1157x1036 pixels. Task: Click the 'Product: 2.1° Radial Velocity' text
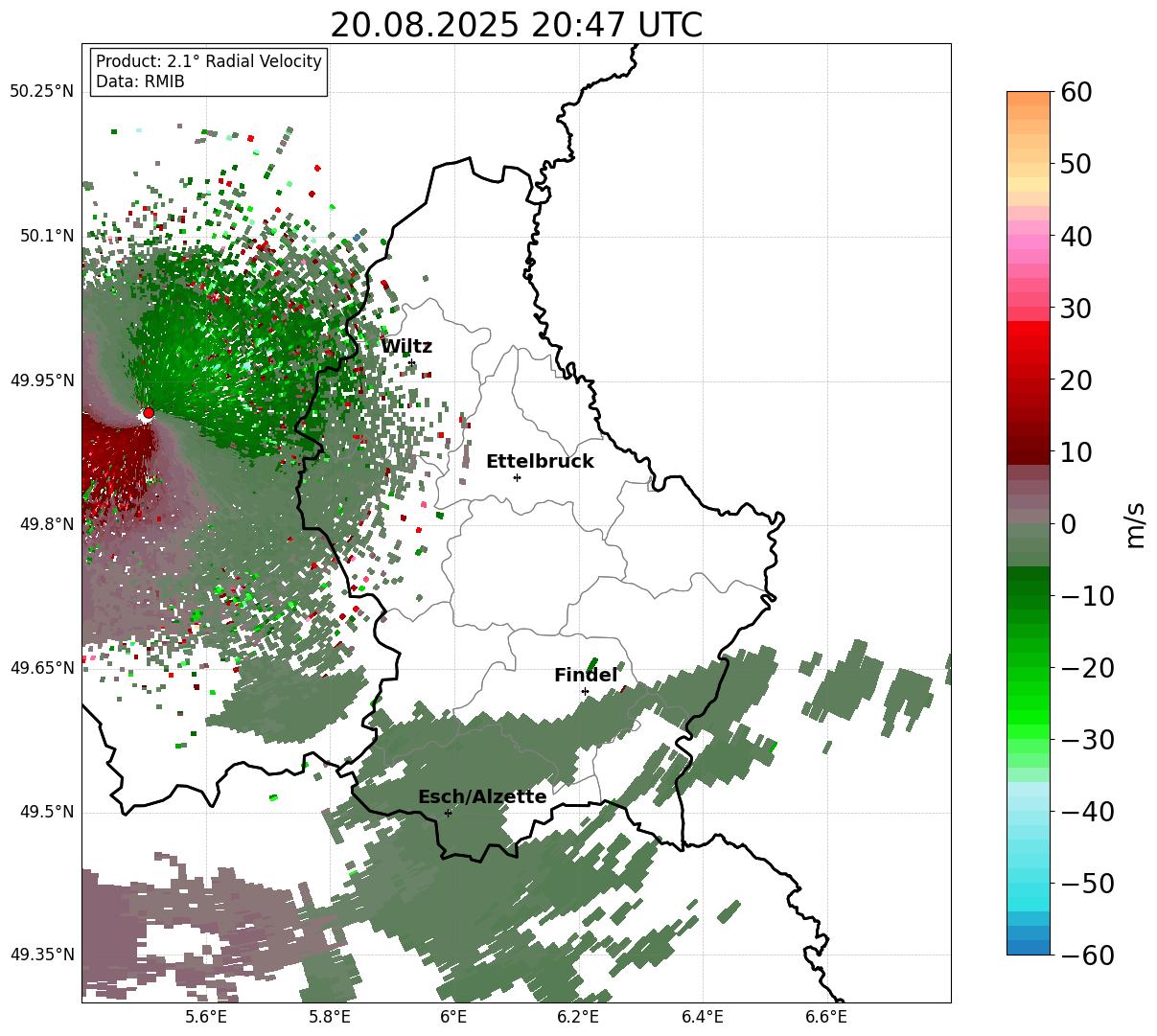click(209, 61)
